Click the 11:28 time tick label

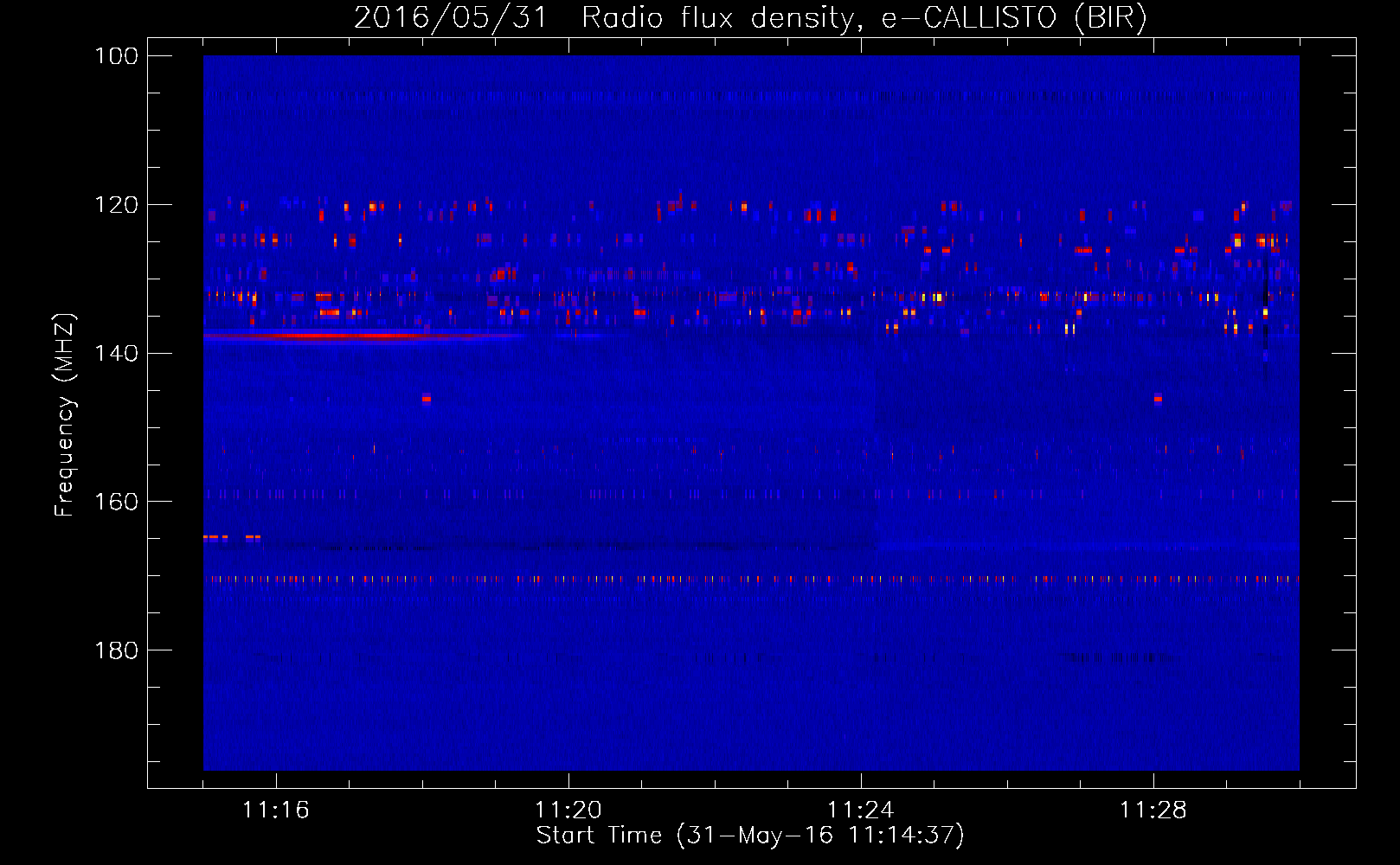point(1153,811)
